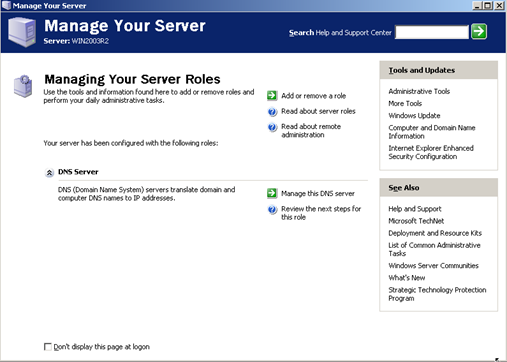Open More Tools link

click(x=405, y=103)
